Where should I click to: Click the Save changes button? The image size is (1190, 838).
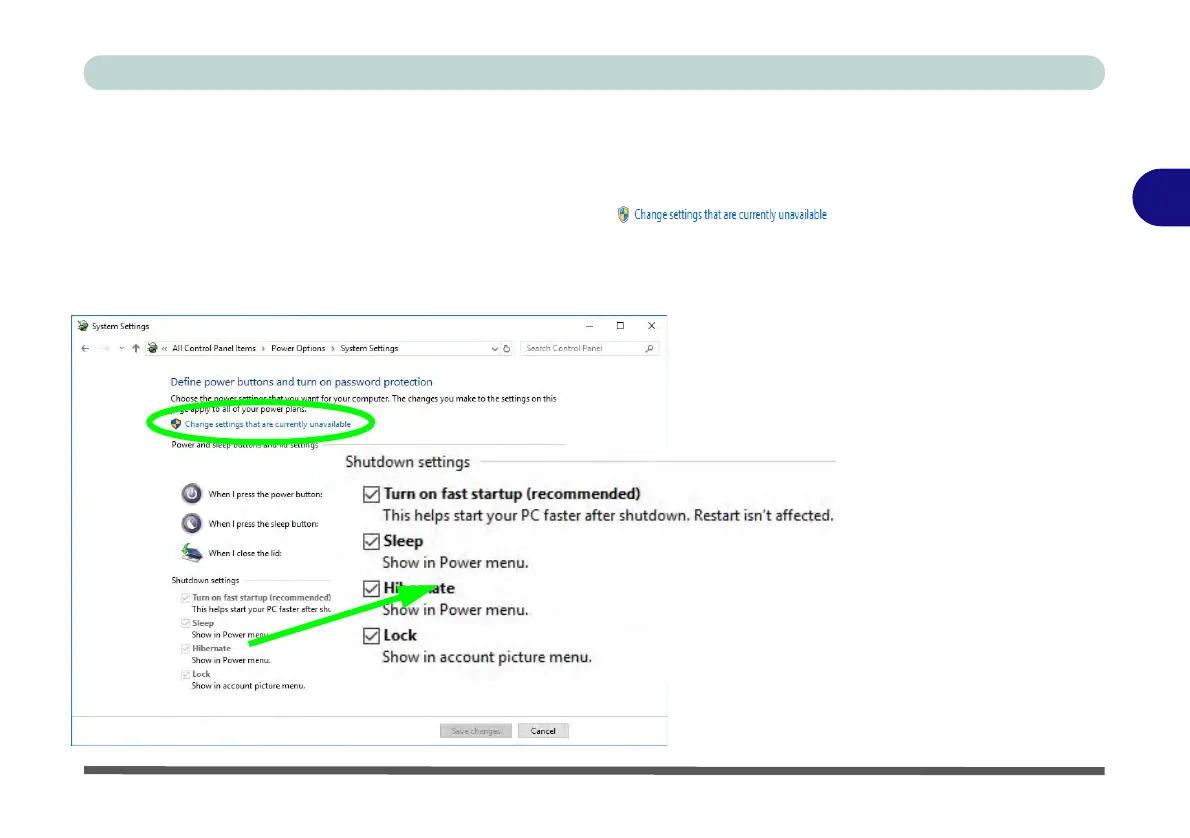pyautogui.click(x=476, y=731)
